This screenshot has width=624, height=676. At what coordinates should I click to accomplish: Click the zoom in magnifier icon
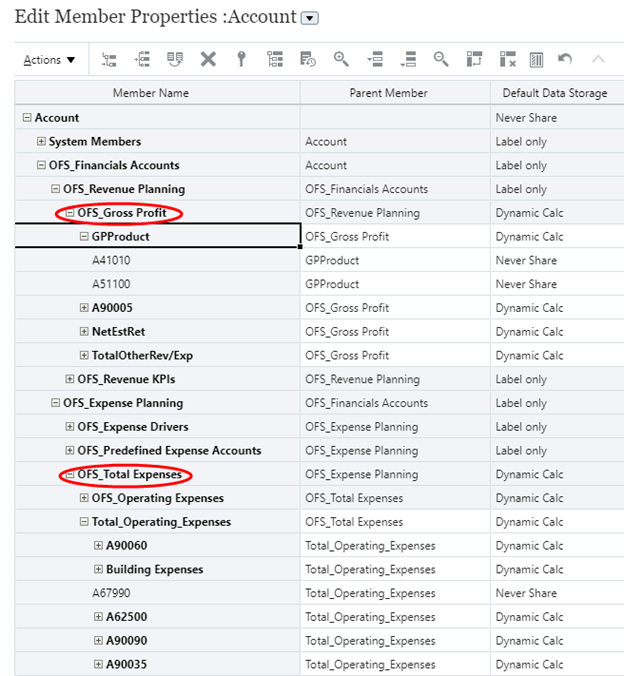click(341, 60)
